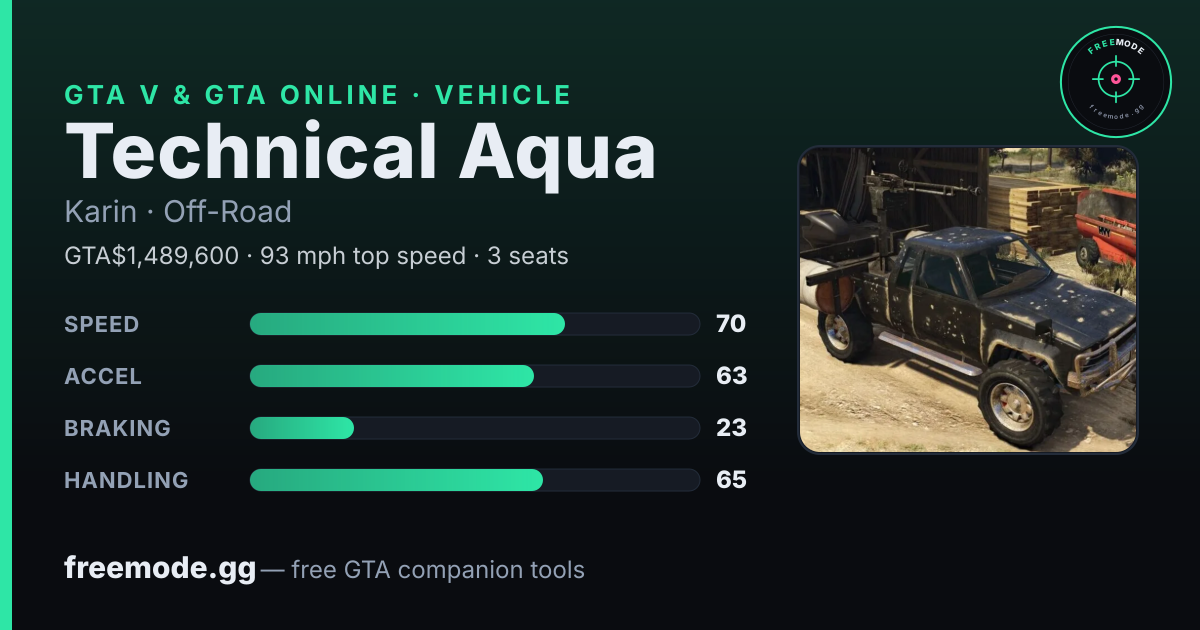Click the SPEED label
Image resolution: width=1200 pixels, height=630 pixels.
pyautogui.click(x=102, y=324)
